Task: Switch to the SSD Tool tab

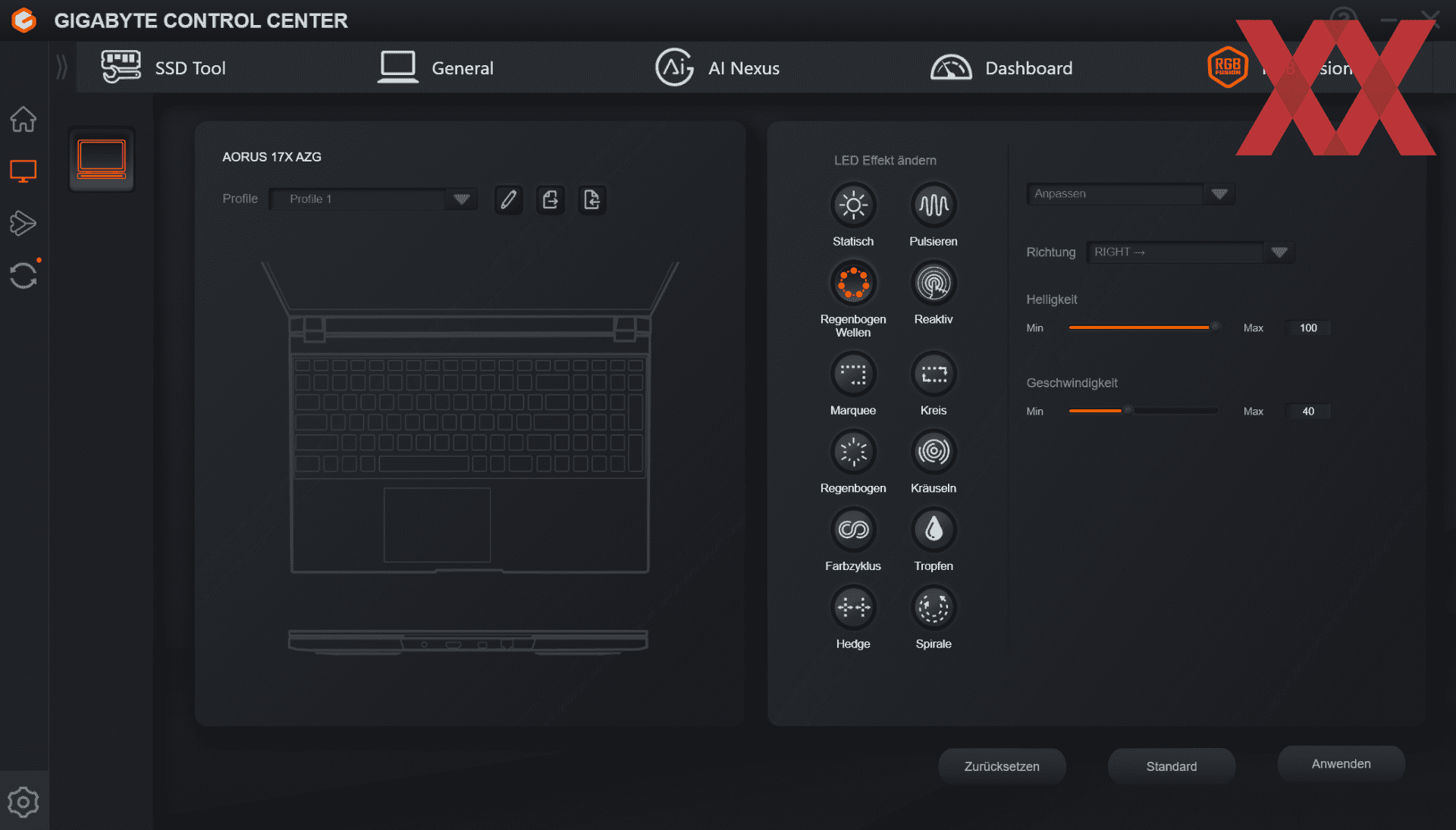Action: coord(164,67)
